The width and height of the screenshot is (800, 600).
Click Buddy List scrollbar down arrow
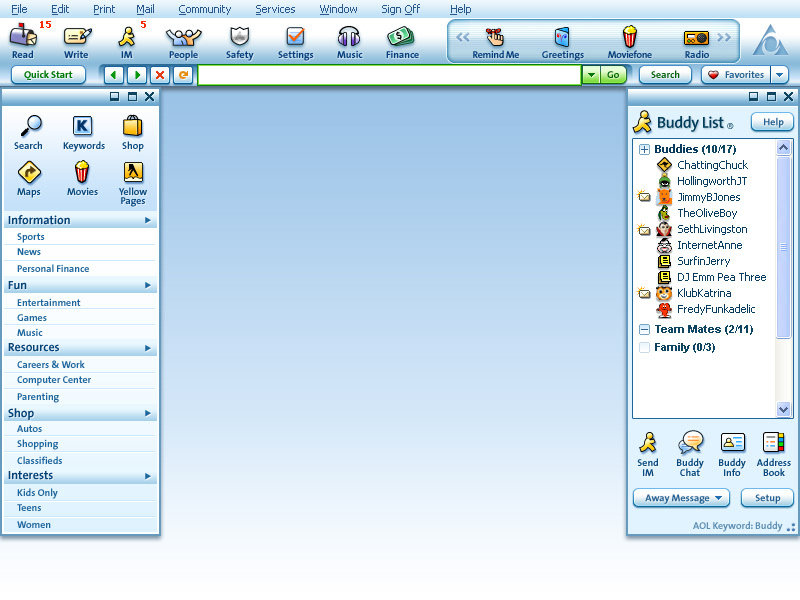click(783, 409)
